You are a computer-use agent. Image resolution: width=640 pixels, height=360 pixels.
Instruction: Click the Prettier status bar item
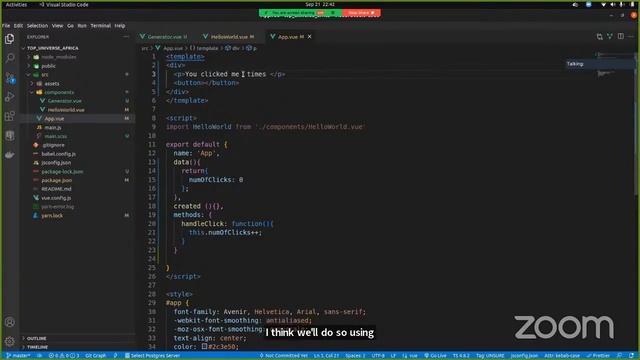point(598,356)
